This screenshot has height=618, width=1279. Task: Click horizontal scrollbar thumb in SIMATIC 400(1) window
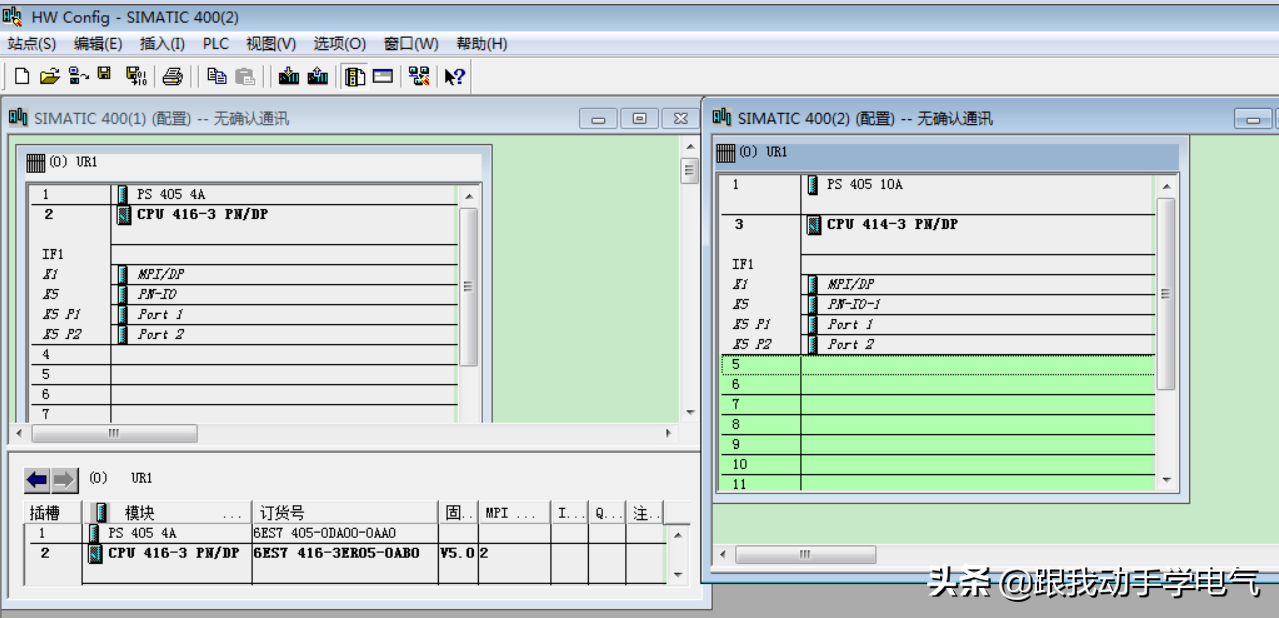(114, 434)
